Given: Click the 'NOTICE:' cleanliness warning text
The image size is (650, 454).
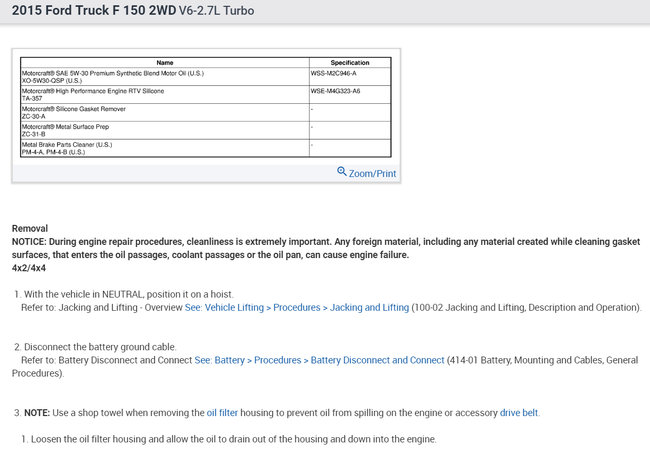Looking at the screenshot, I should (326, 248).
